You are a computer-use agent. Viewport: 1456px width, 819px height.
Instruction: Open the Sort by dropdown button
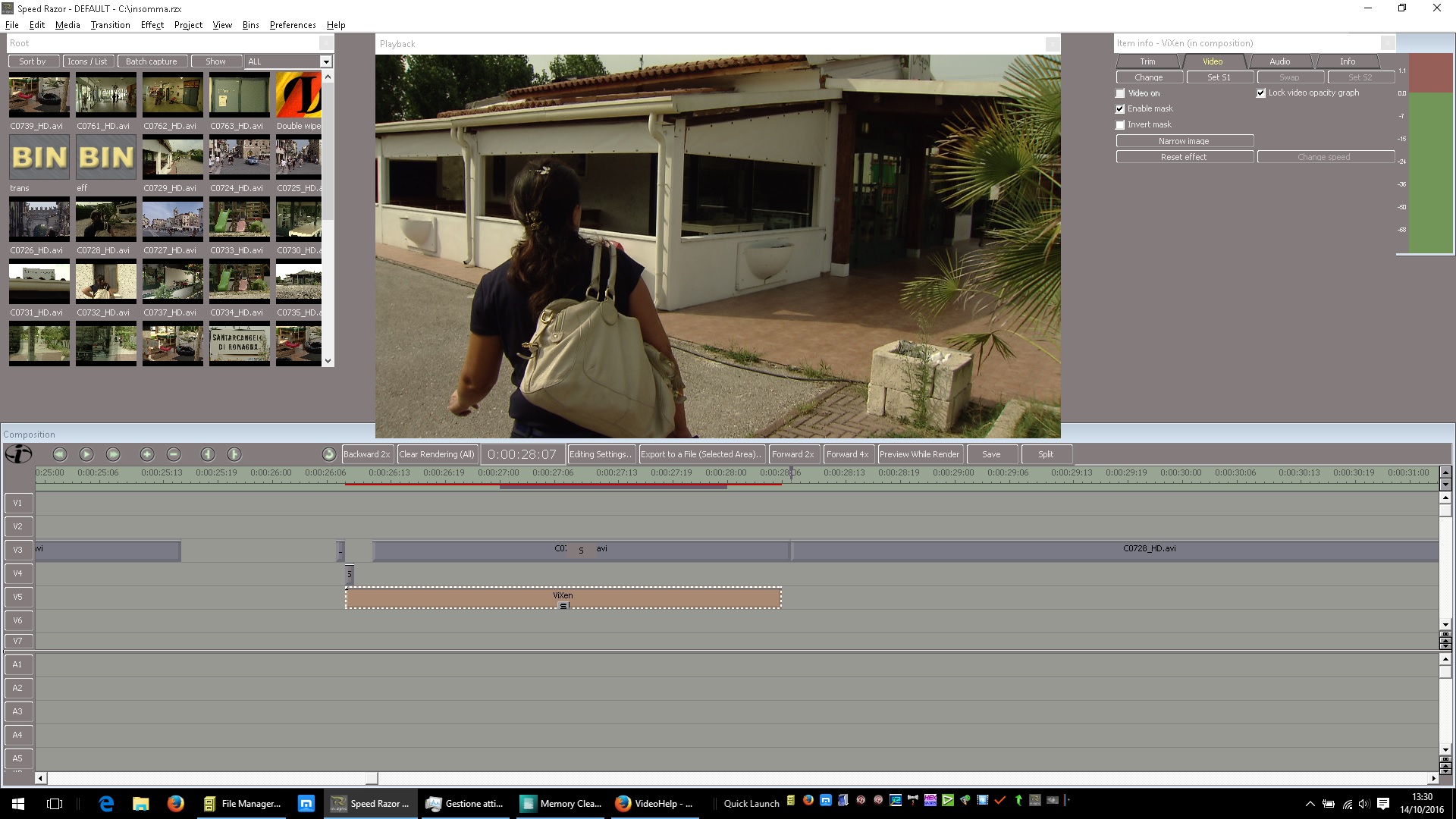click(33, 62)
